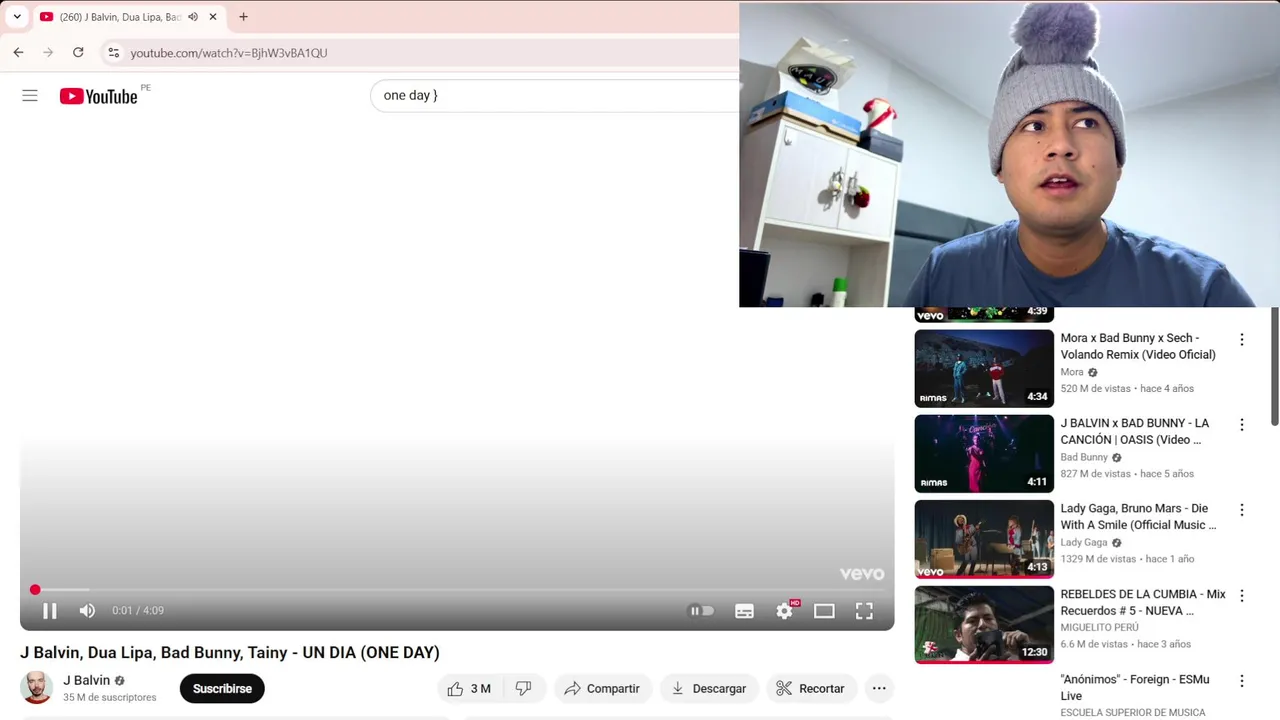Screen dimensions: 1280x720
Task: Close the J Balvin YouTube tab
Action: [213, 17]
